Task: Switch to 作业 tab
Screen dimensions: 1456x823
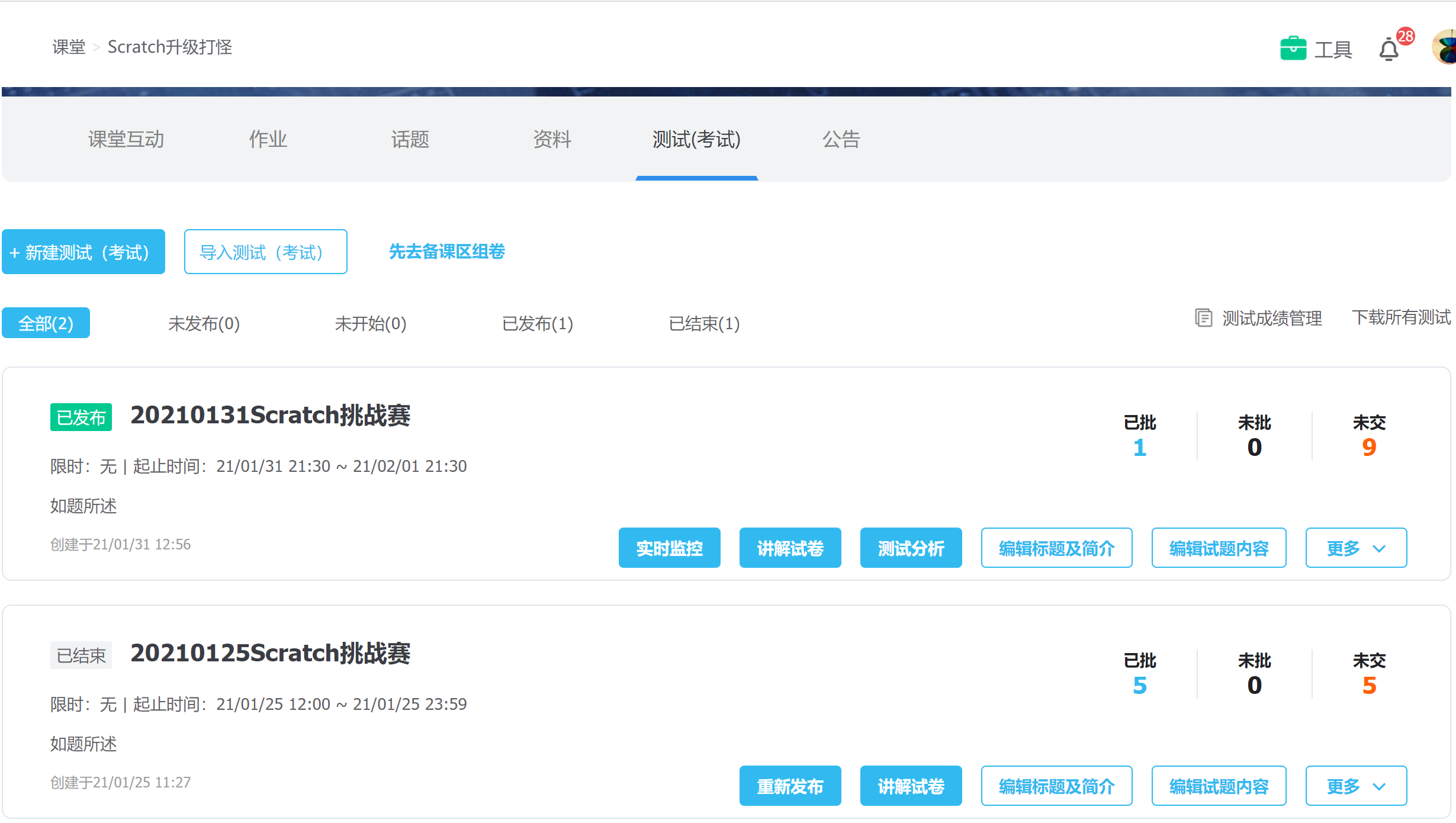Action: click(268, 140)
